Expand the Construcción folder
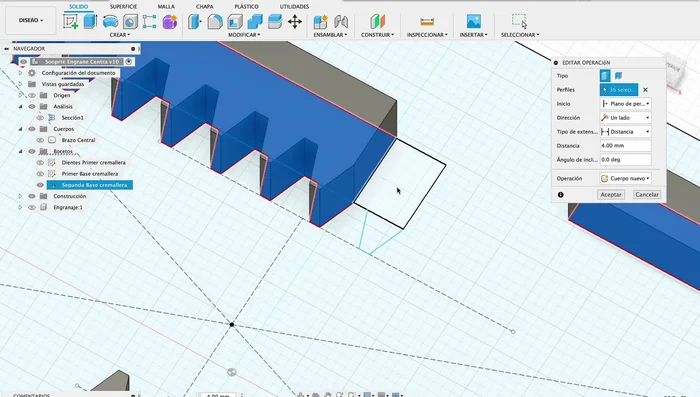The width and height of the screenshot is (700, 397). [x=20, y=196]
